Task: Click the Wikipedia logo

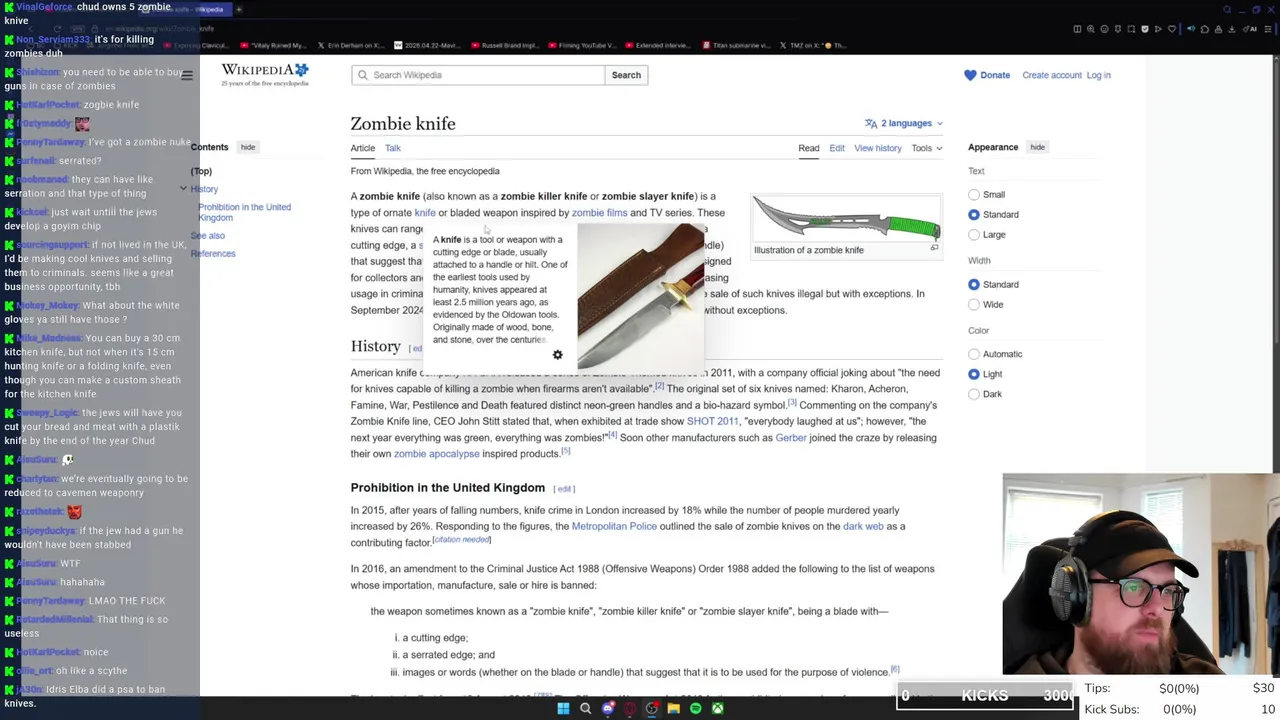Action: [265, 74]
